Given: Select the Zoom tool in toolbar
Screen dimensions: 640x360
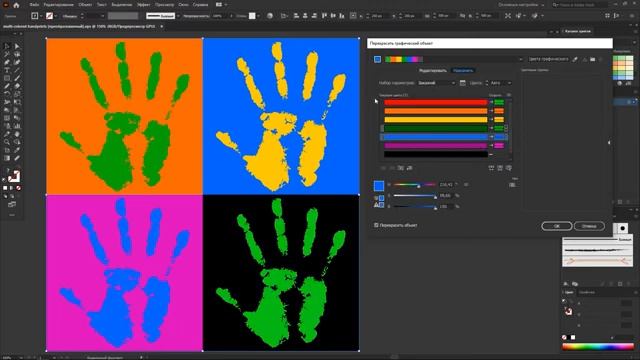Looking at the screenshot, I should coord(7,142).
